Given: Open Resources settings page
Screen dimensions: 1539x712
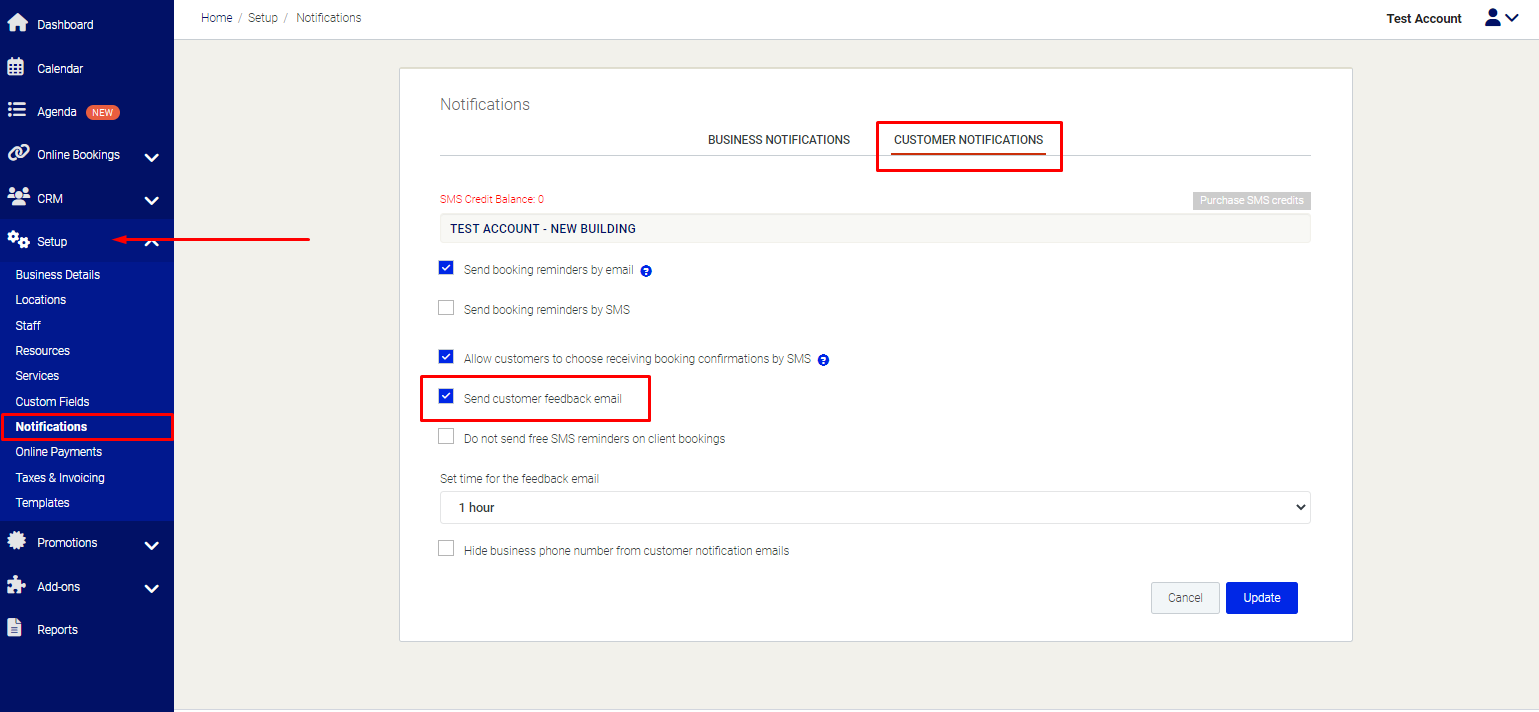Looking at the screenshot, I should 43,351.
